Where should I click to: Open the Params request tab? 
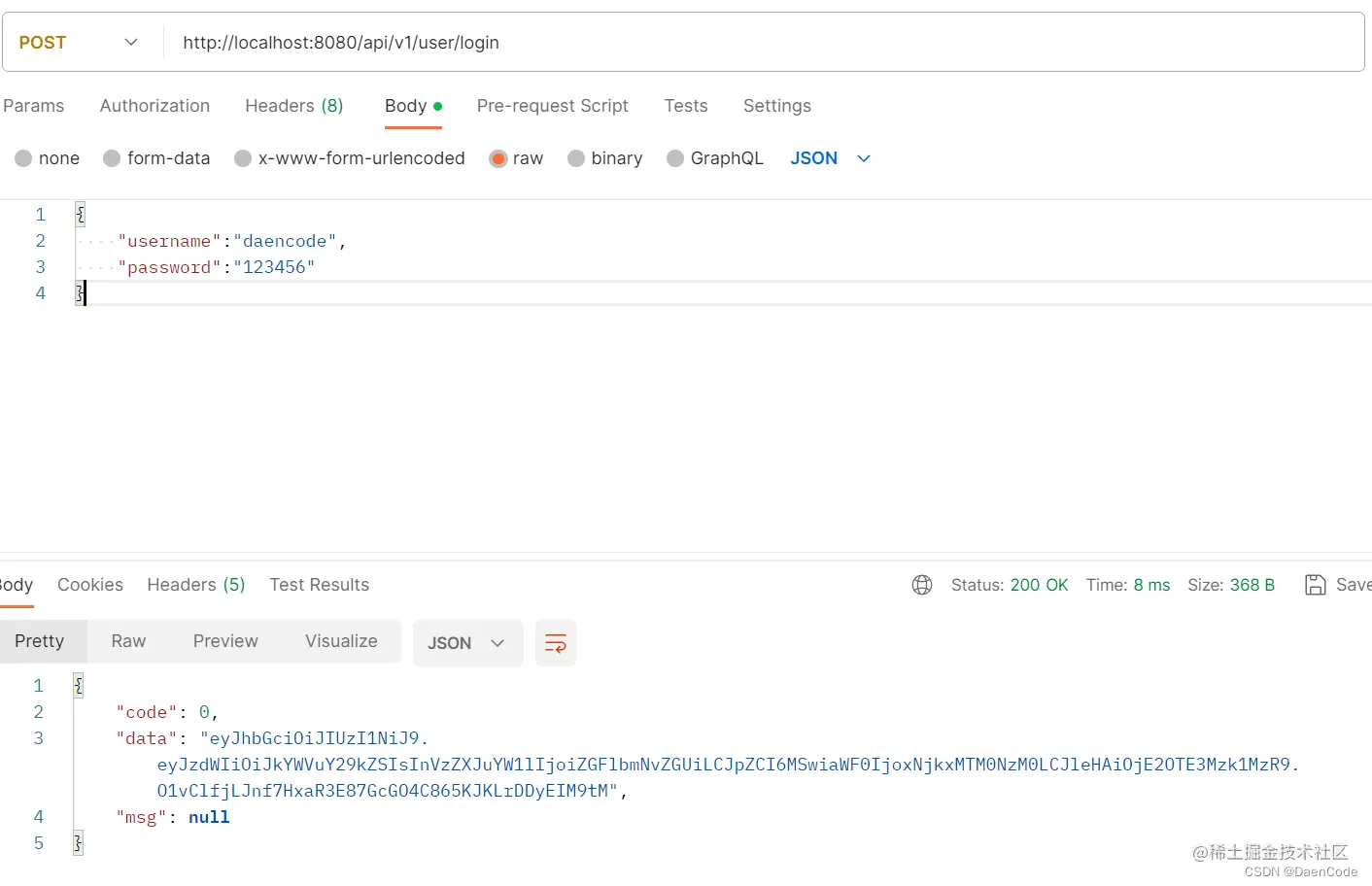(34, 106)
